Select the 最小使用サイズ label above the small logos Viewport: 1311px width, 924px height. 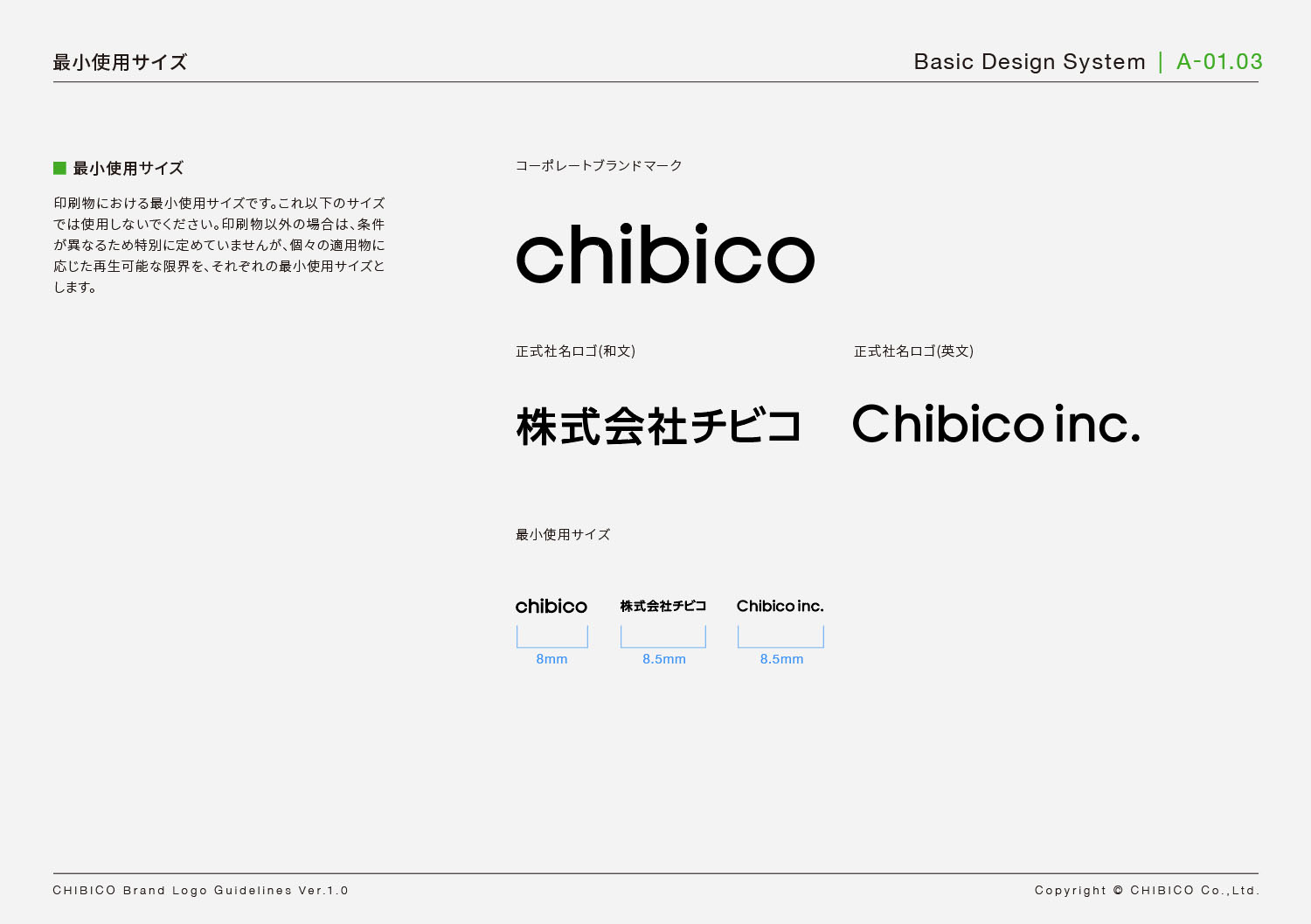tap(563, 534)
